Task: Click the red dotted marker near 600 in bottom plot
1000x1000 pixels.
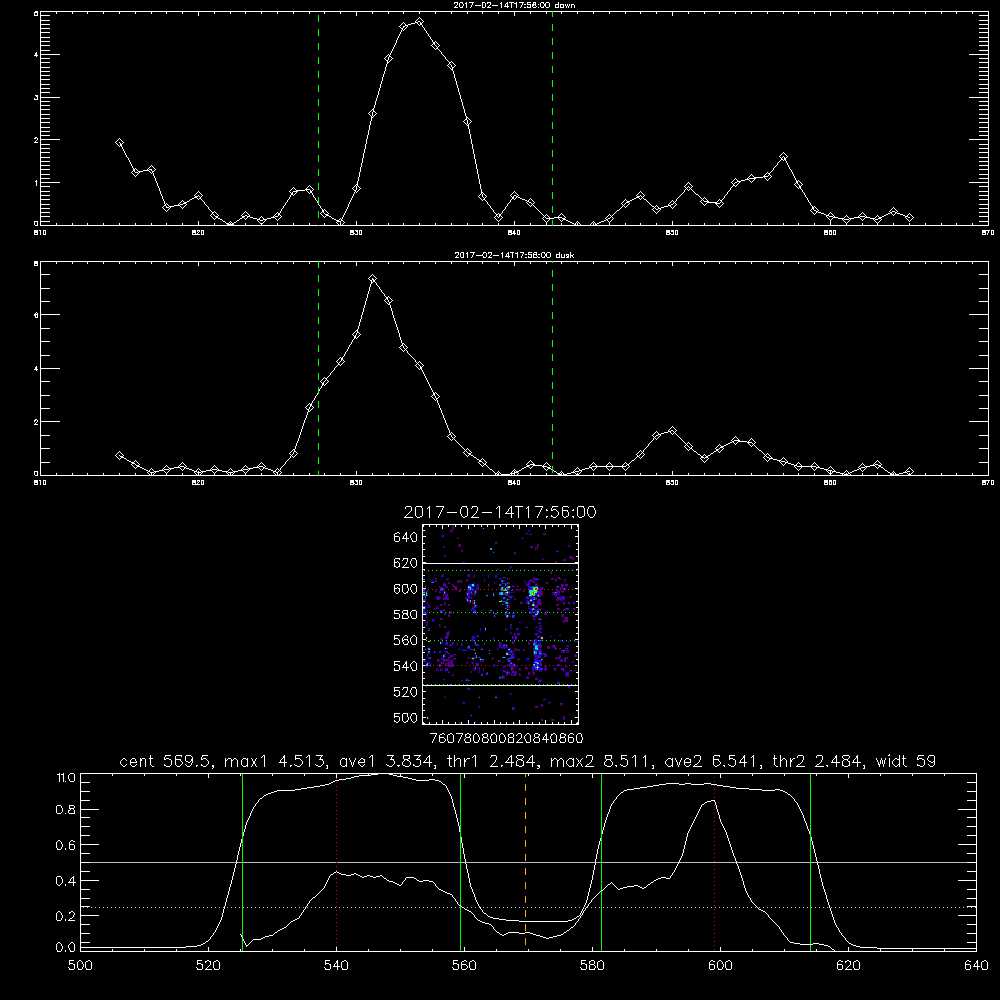Action: [714, 861]
